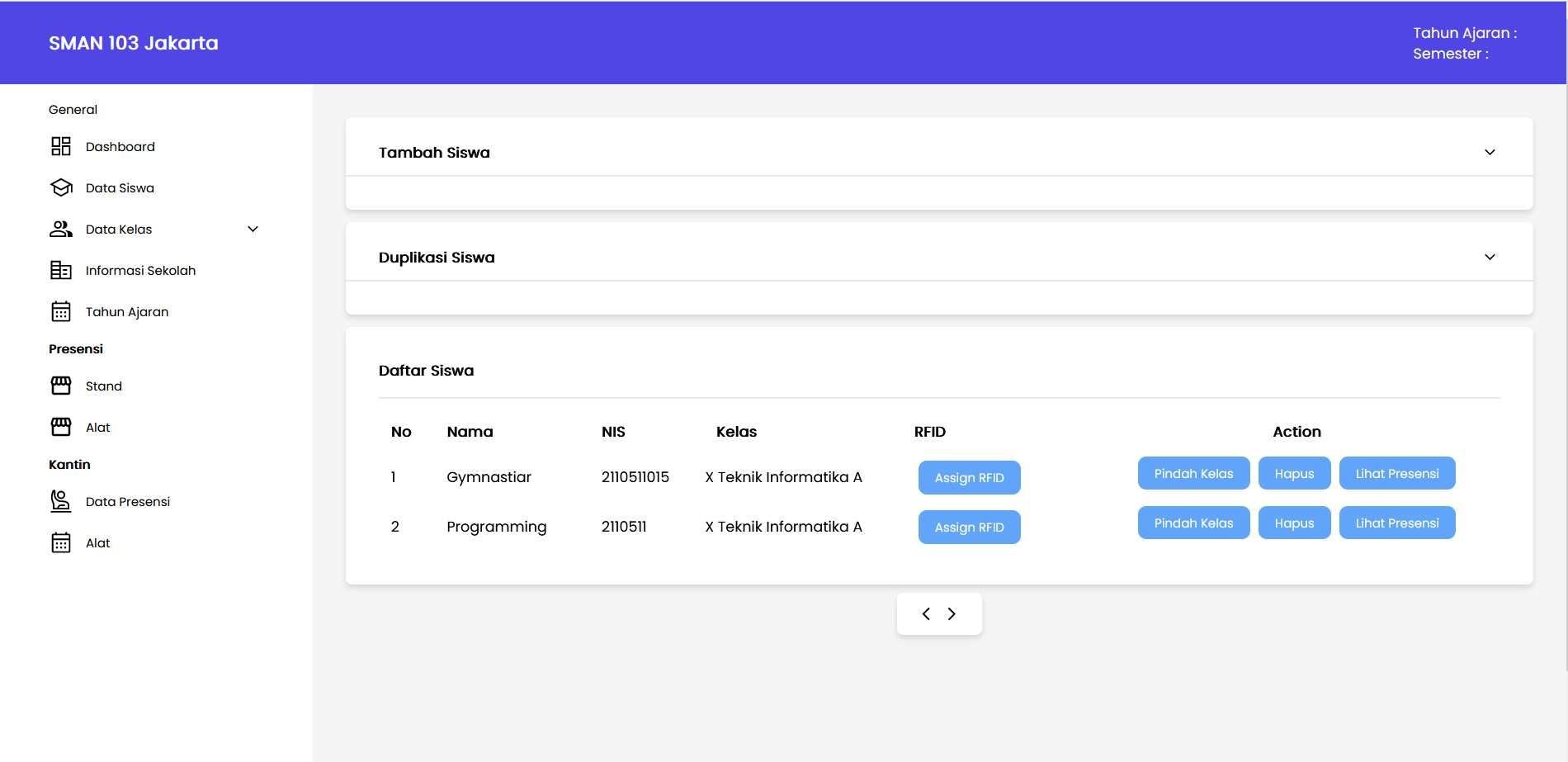The height and width of the screenshot is (762, 1568).
Task: Click the name Programming
Action: pyautogui.click(x=497, y=527)
